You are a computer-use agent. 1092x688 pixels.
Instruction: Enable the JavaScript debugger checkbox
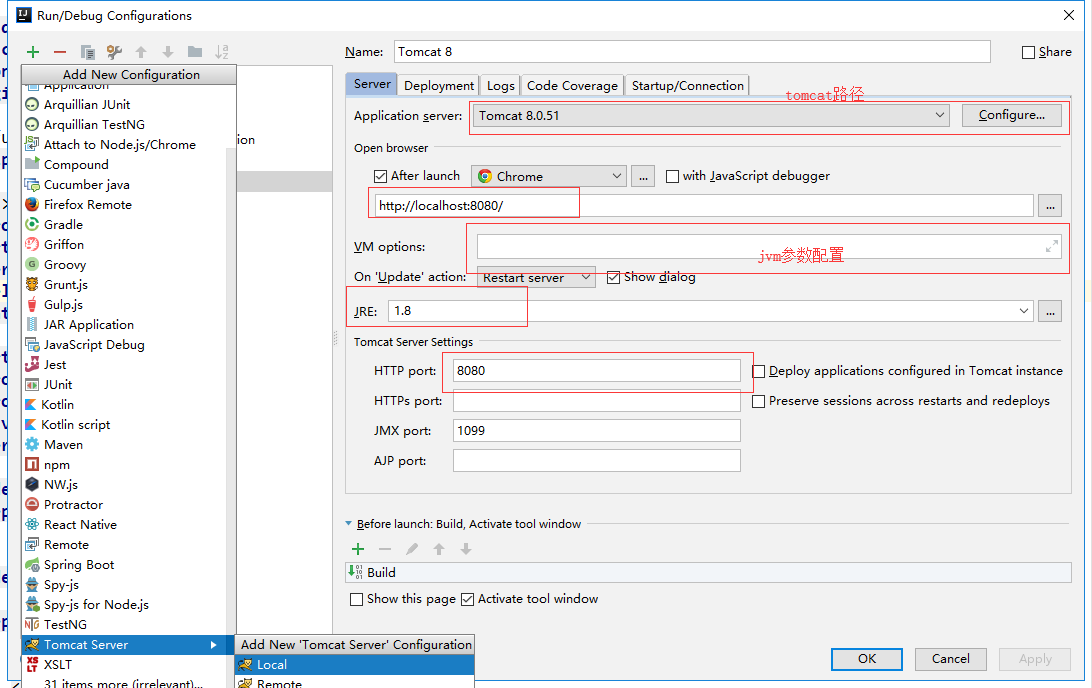[672, 176]
